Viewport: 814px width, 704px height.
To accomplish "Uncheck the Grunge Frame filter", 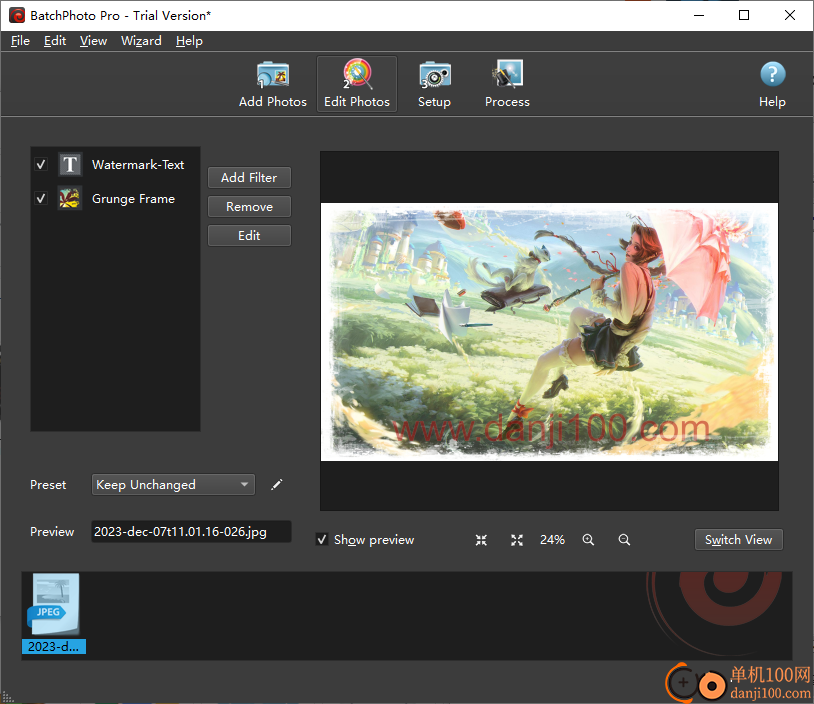I will pos(41,198).
